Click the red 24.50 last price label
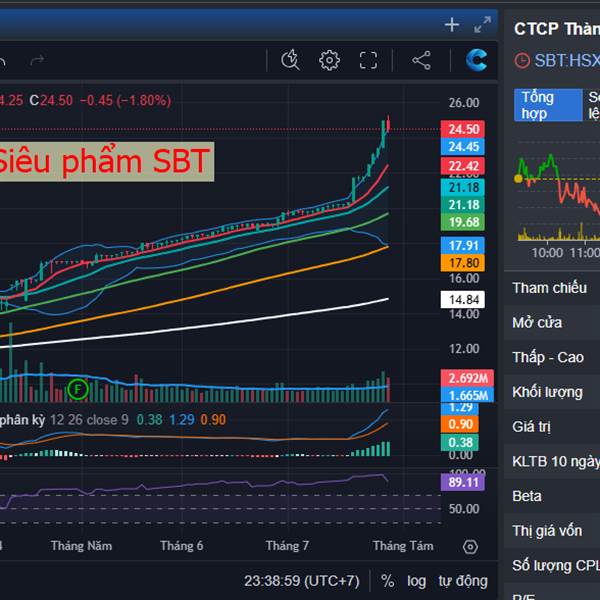Viewport: 600px width, 600px height. pyautogui.click(x=463, y=129)
